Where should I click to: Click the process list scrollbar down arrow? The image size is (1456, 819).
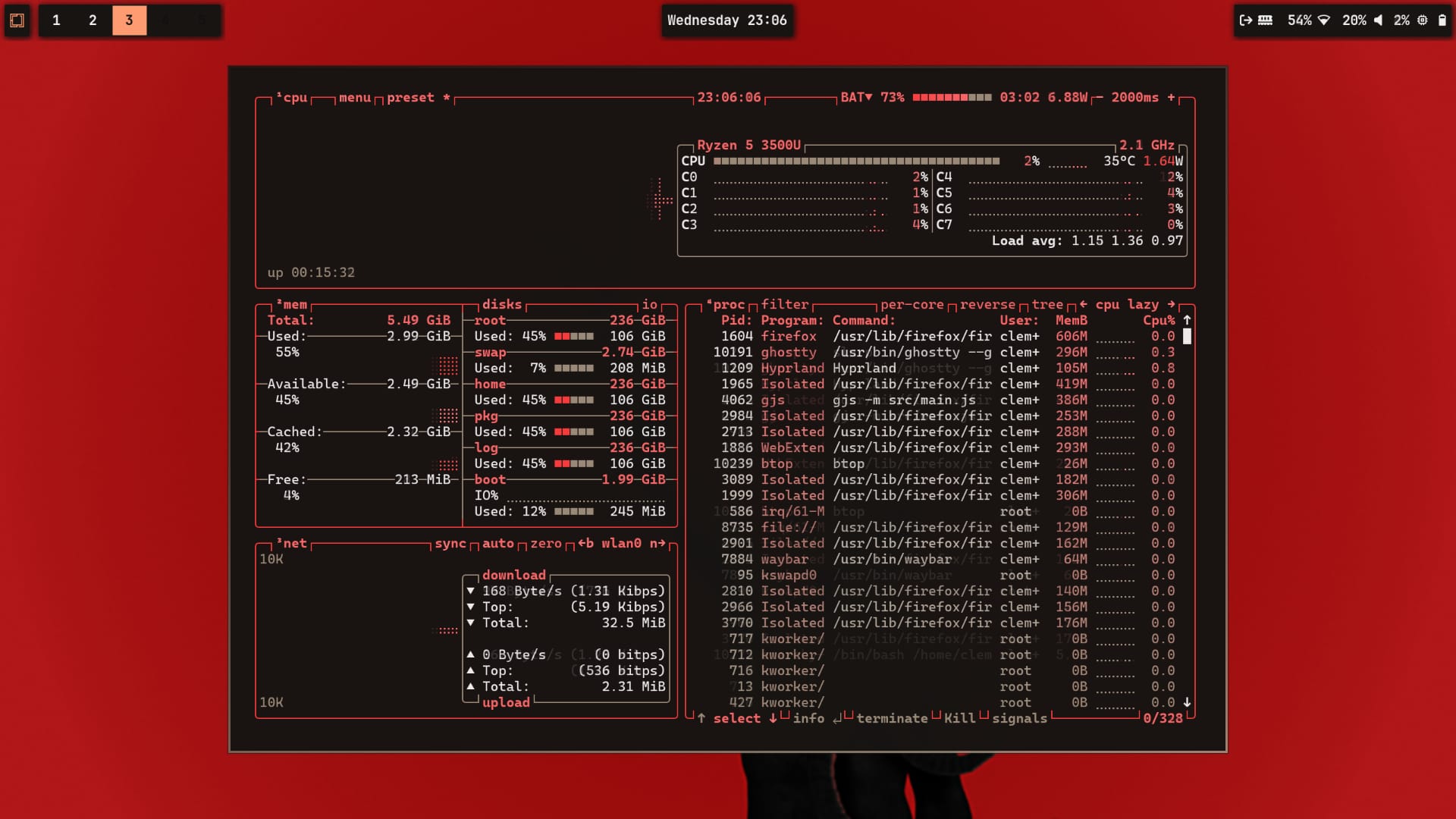[x=1187, y=702]
